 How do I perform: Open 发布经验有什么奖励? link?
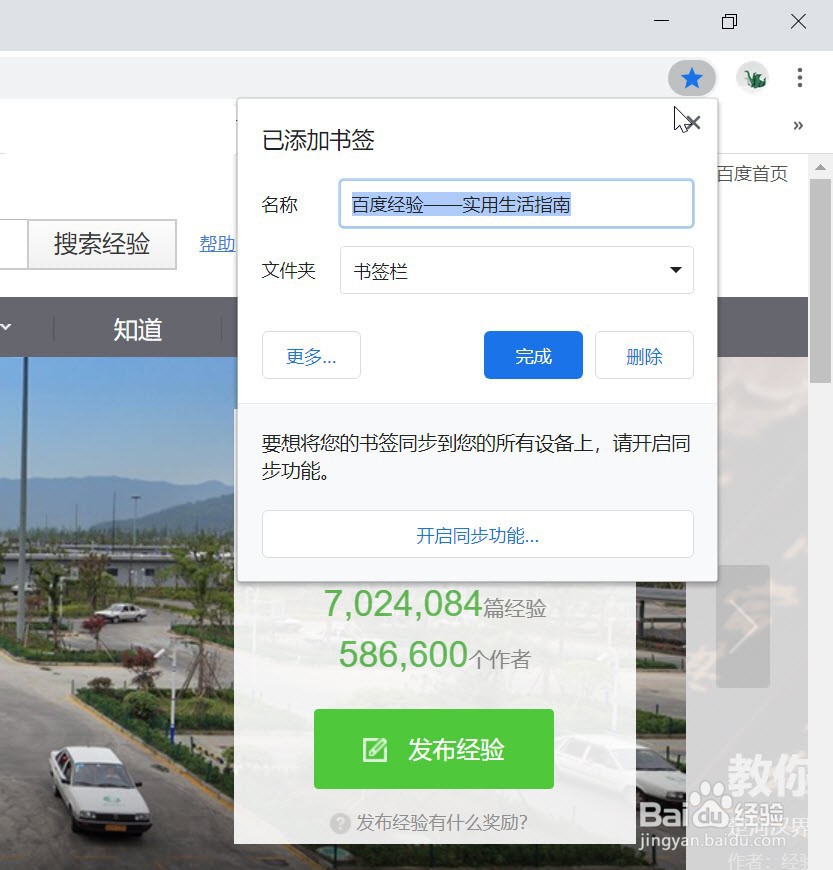click(441, 822)
